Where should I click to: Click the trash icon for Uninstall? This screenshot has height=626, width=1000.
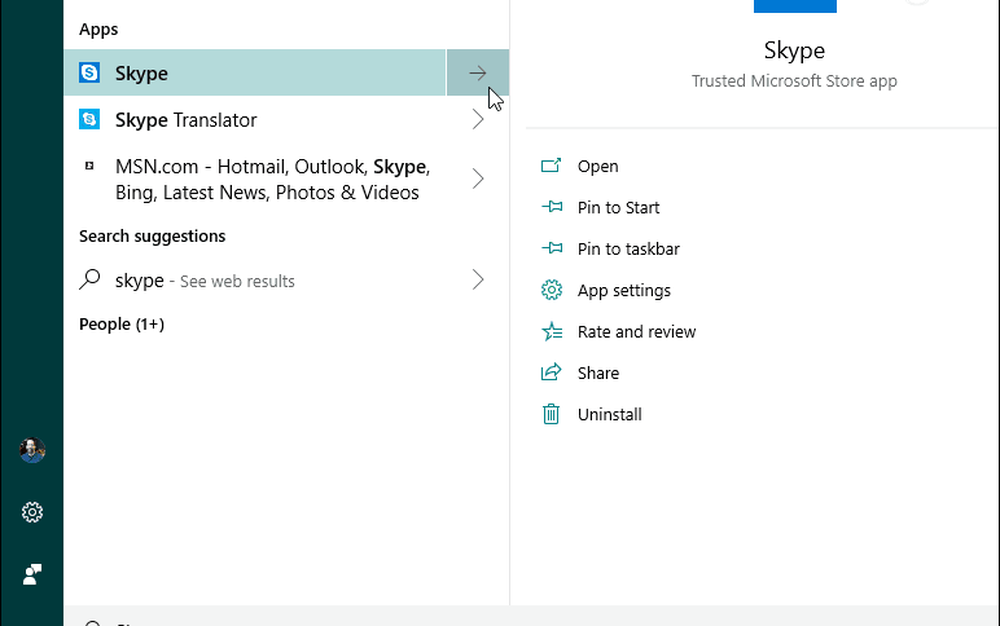tap(551, 414)
